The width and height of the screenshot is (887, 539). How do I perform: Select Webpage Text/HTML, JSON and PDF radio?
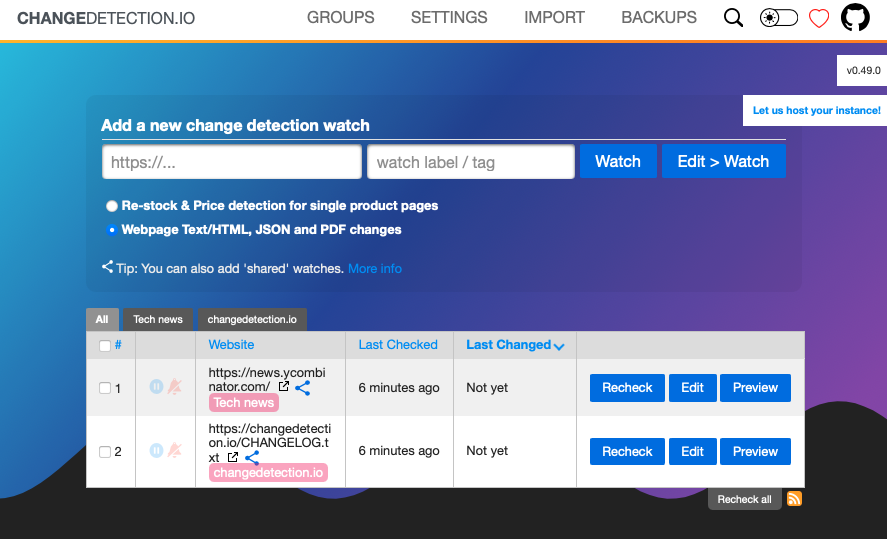coord(112,230)
